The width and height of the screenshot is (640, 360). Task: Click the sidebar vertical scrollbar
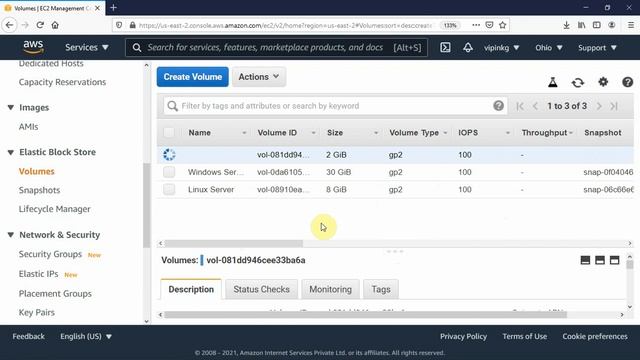[x=147, y=205]
